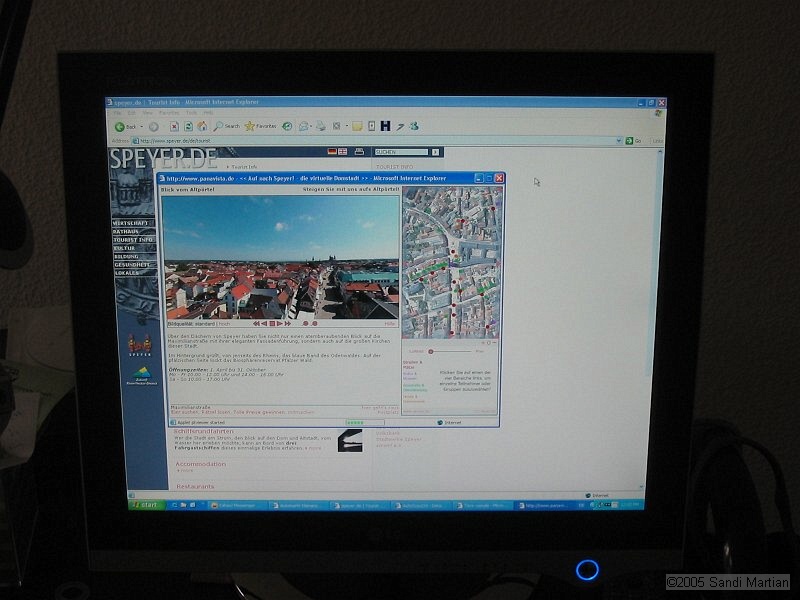Select 'standard' Bildqualität option
Viewport: 800px width, 600px height.
click(x=205, y=324)
